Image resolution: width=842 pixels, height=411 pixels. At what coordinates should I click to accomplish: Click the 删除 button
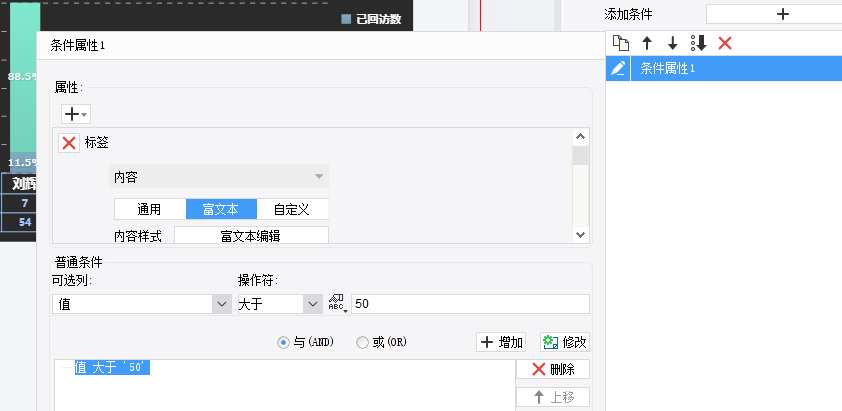[553, 369]
